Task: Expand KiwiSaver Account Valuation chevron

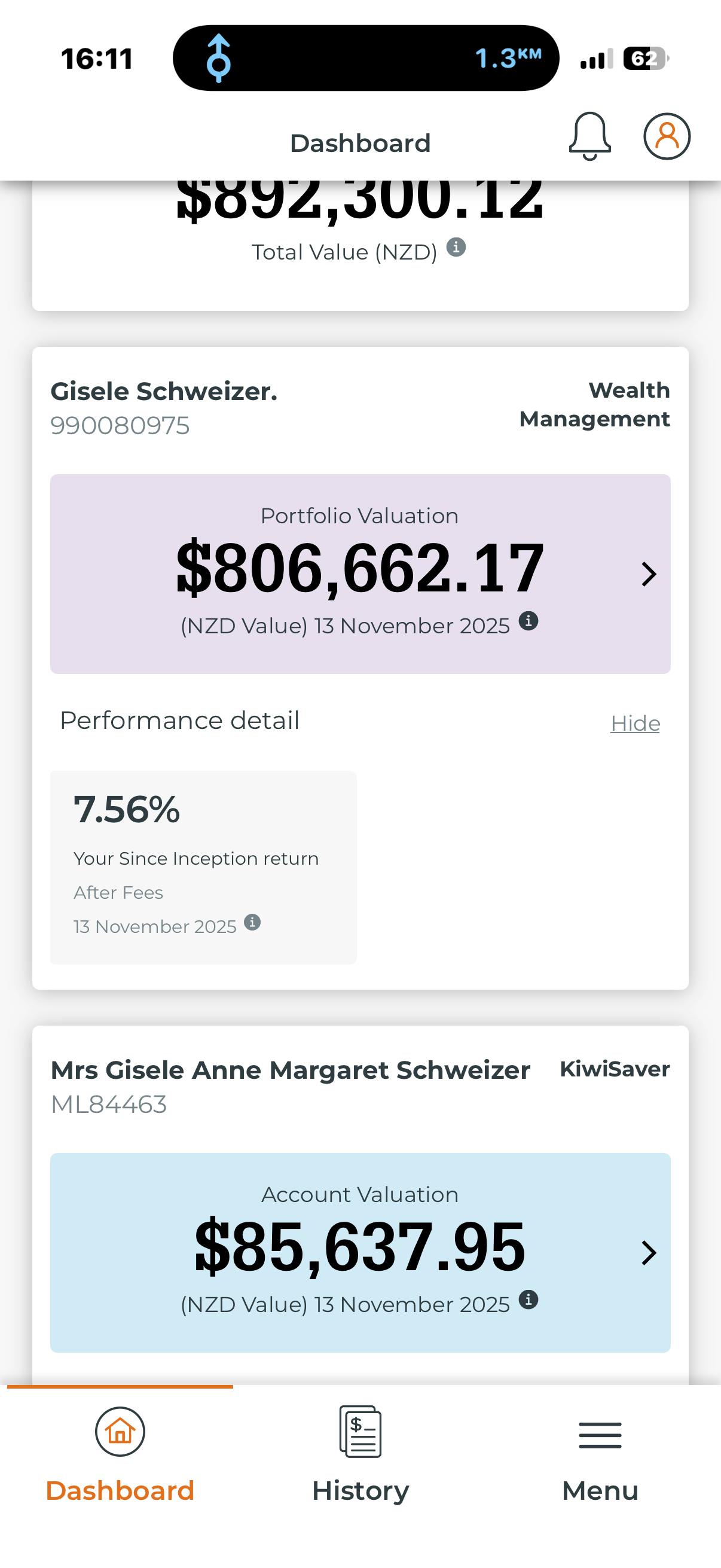Action: (x=649, y=1253)
